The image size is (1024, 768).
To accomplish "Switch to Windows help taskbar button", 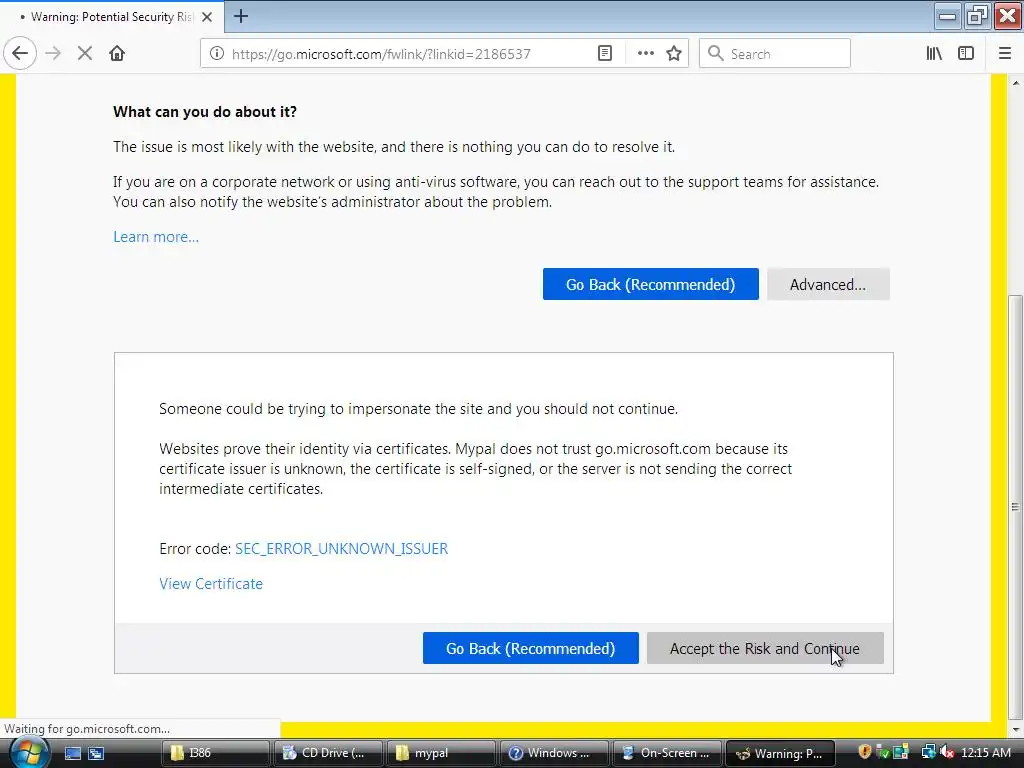I will pos(554,754).
